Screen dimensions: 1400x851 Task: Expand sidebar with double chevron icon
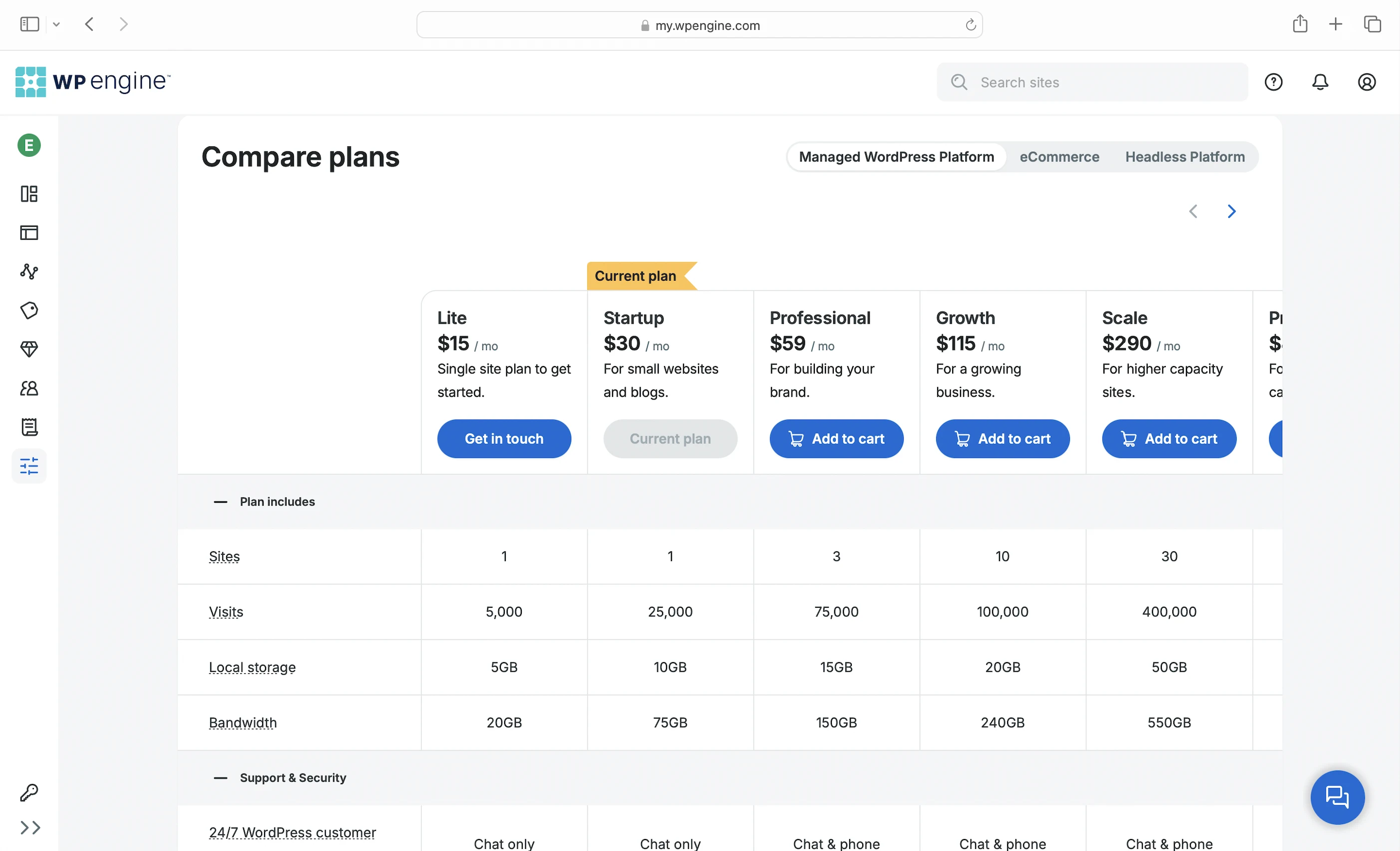30,828
